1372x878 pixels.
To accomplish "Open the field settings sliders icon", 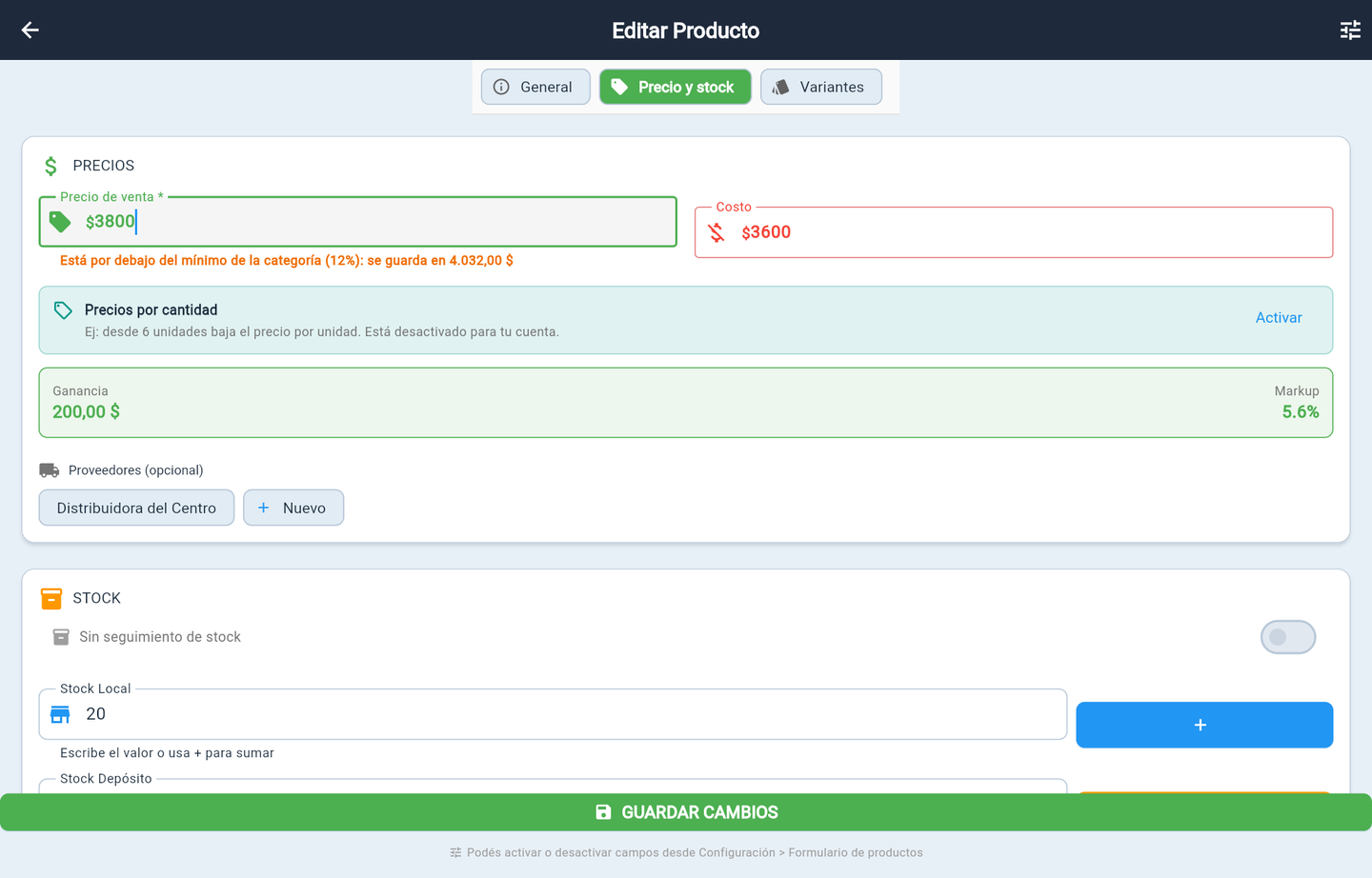I will point(1350,30).
